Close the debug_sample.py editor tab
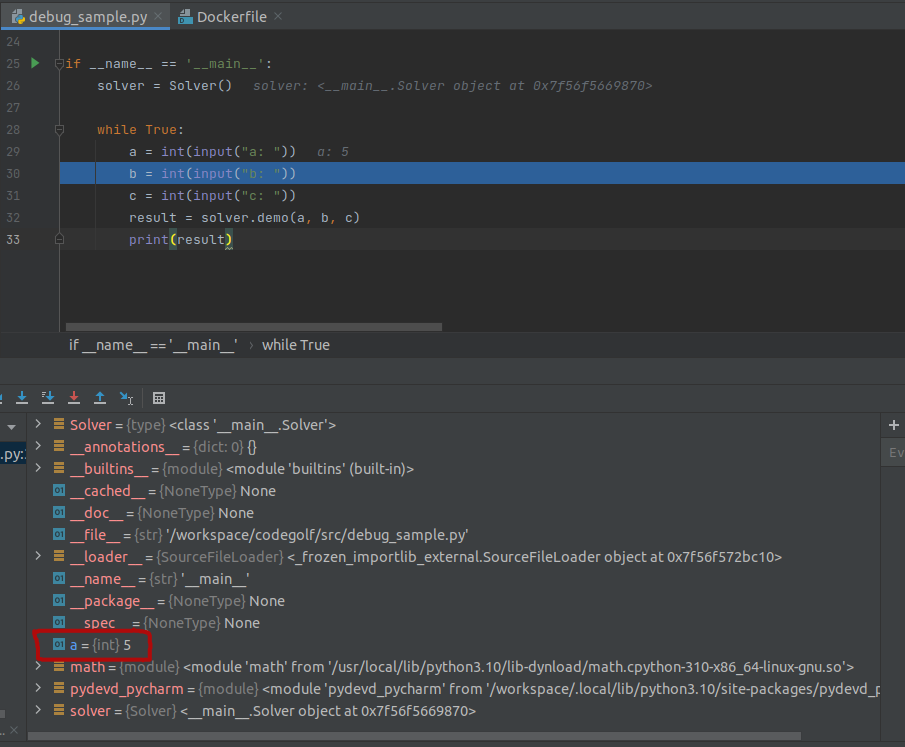The width and height of the screenshot is (905, 747). pyautogui.click(x=157, y=16)
